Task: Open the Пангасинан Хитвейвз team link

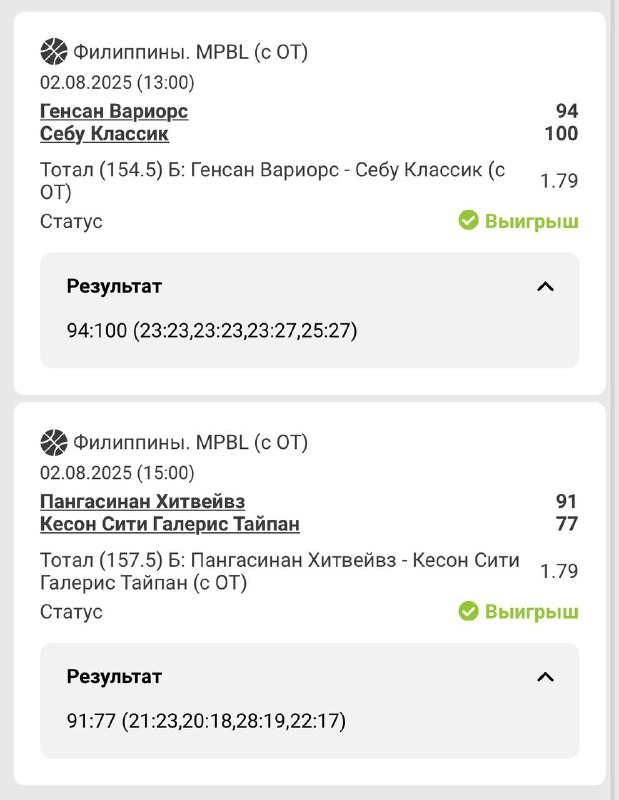Action: click(x=142, y=501)
